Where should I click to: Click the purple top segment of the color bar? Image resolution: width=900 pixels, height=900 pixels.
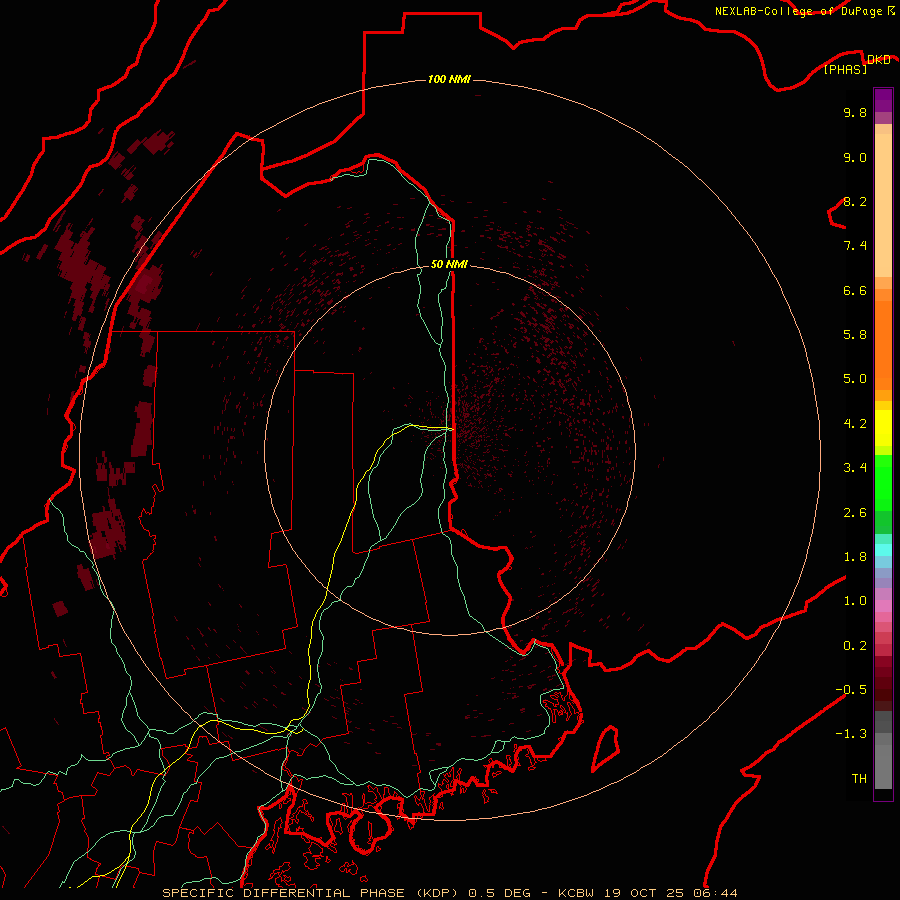click(883, 100)
